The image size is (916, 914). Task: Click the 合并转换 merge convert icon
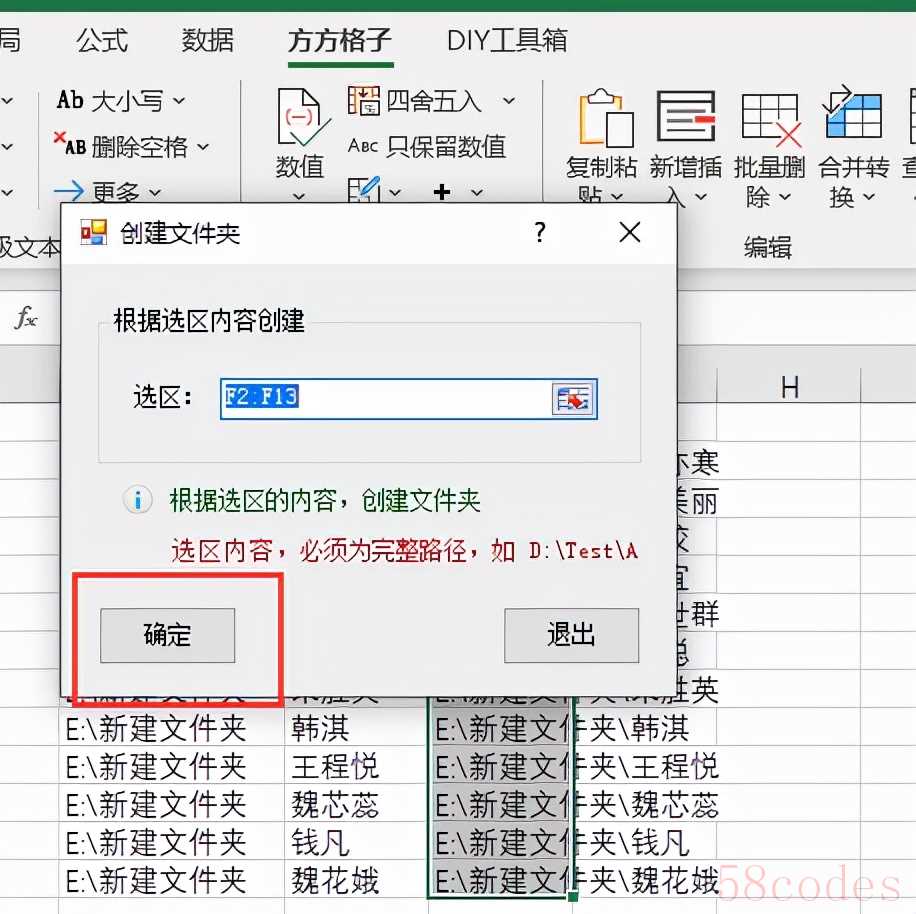pyautogui.click(x=852, y=118)
